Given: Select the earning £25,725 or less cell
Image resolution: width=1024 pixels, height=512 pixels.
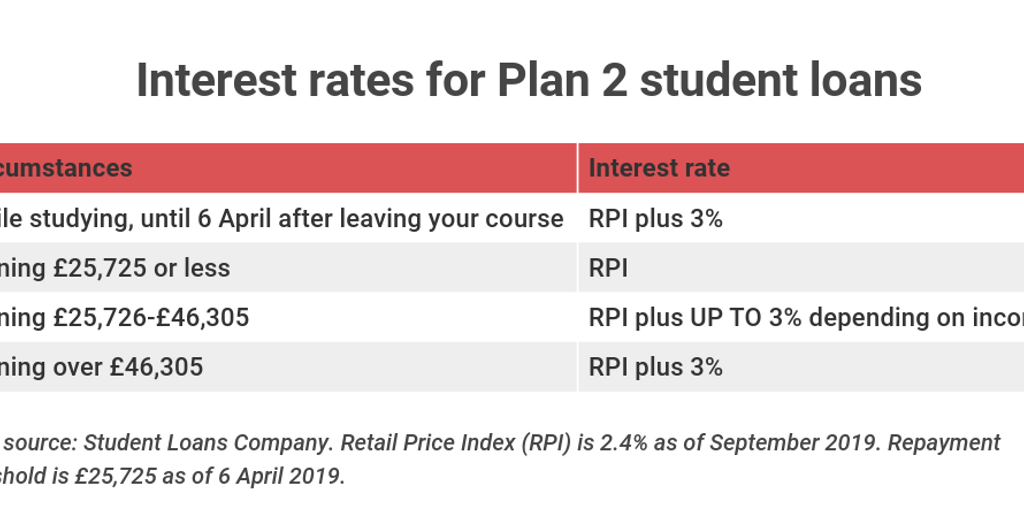Looking at the screenshot, I should click(115, 268).
